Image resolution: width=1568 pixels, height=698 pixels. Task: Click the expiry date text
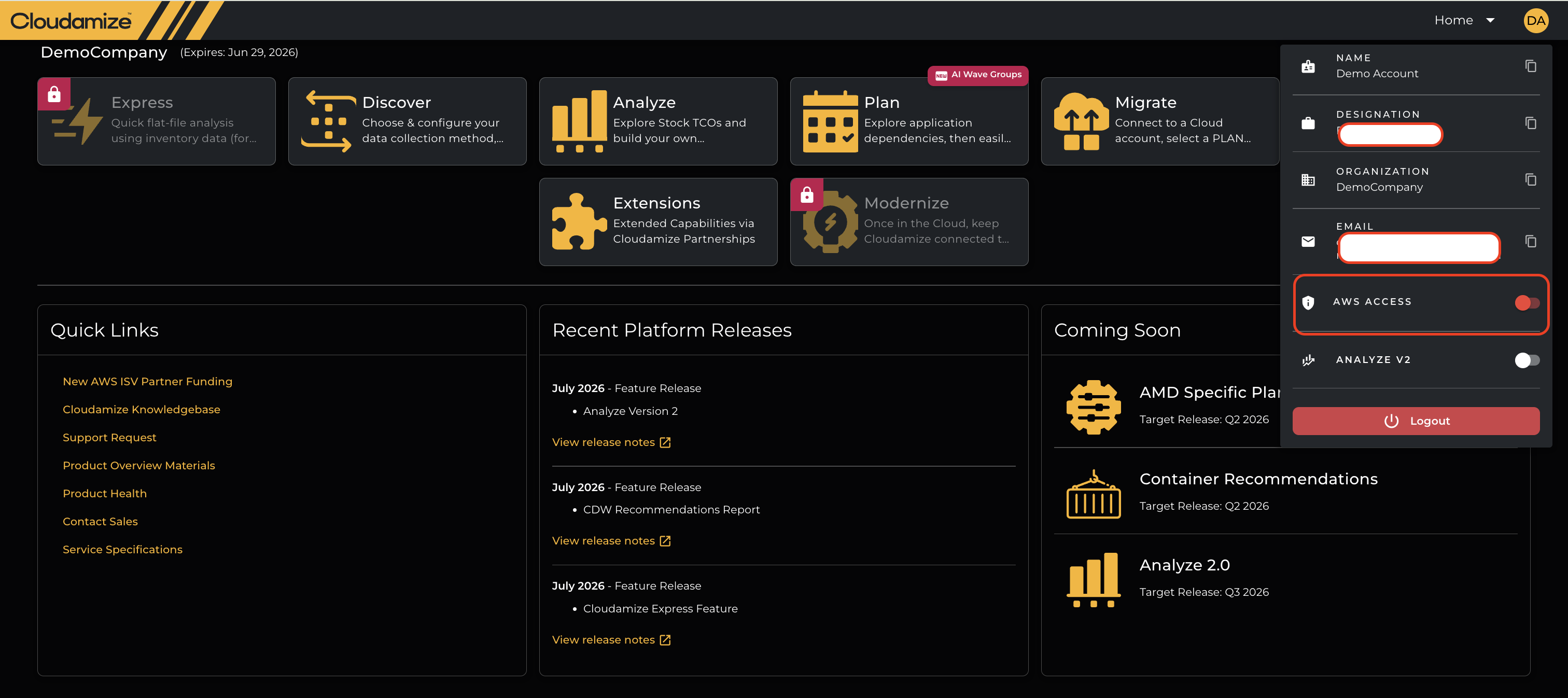point(239,53)
